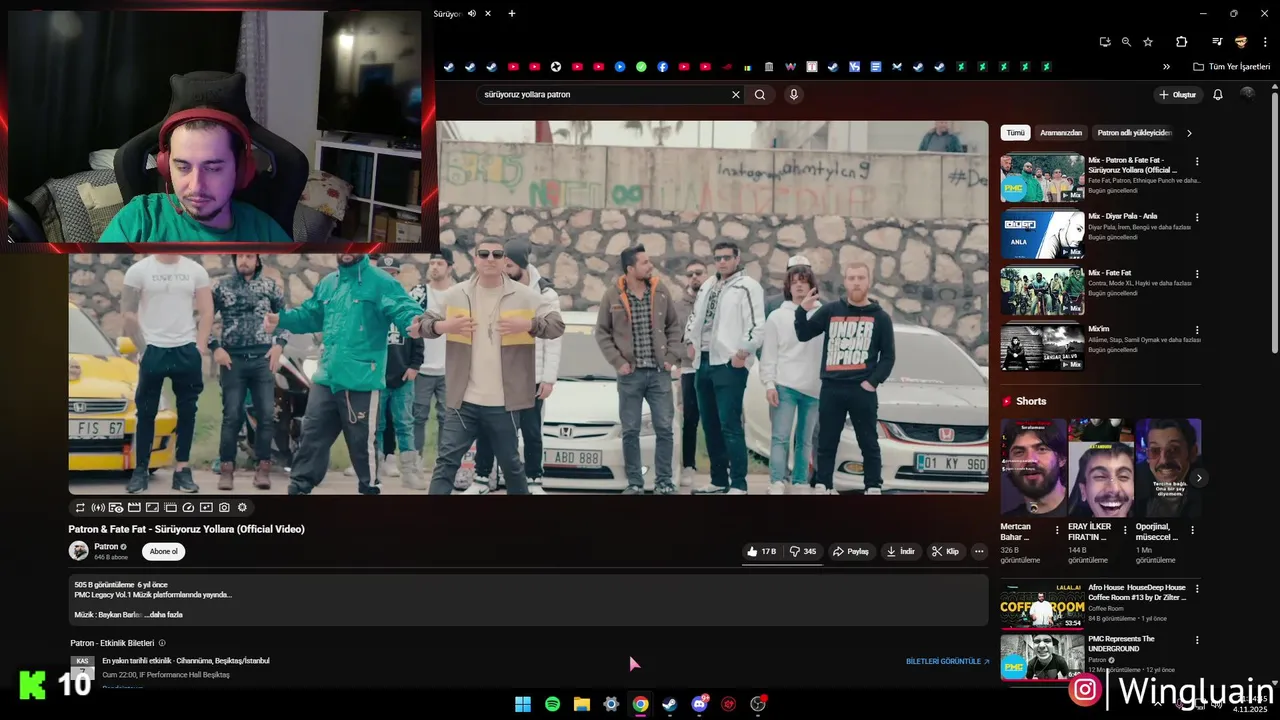Click in the YouTube search field
This screenshot has height=720, width=1280.
point(606,95)
